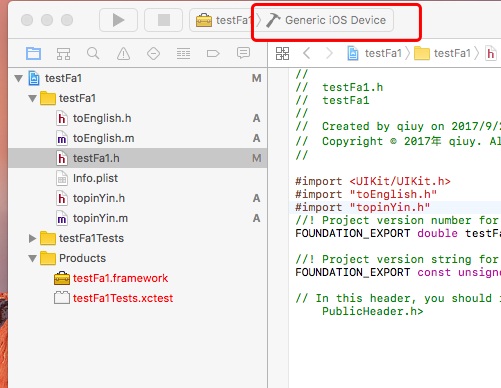Click the hammer icon beside Generic iOS Device
The width and height of the screenshot is (501, 388).
point(273,20)
